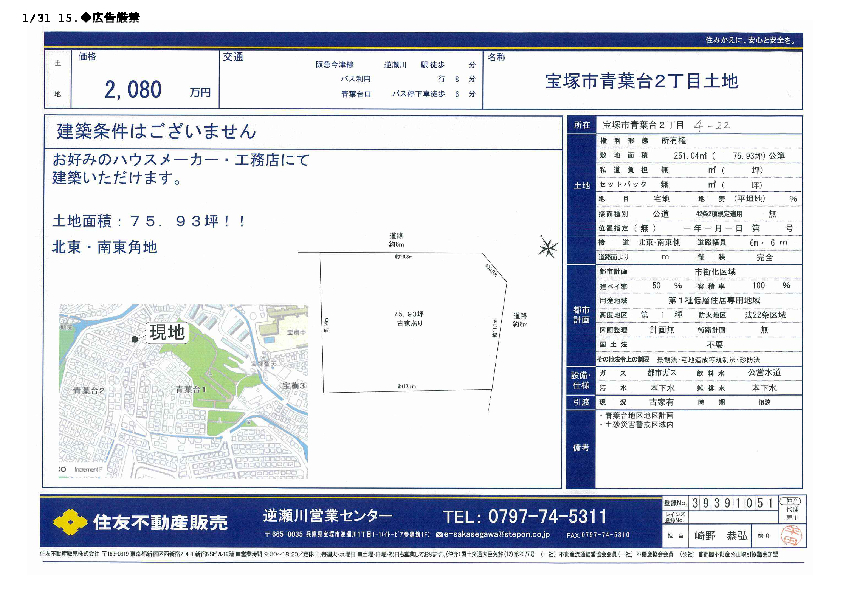Click the Sumitomo Real Estate logo emblem

click(70, 521)
